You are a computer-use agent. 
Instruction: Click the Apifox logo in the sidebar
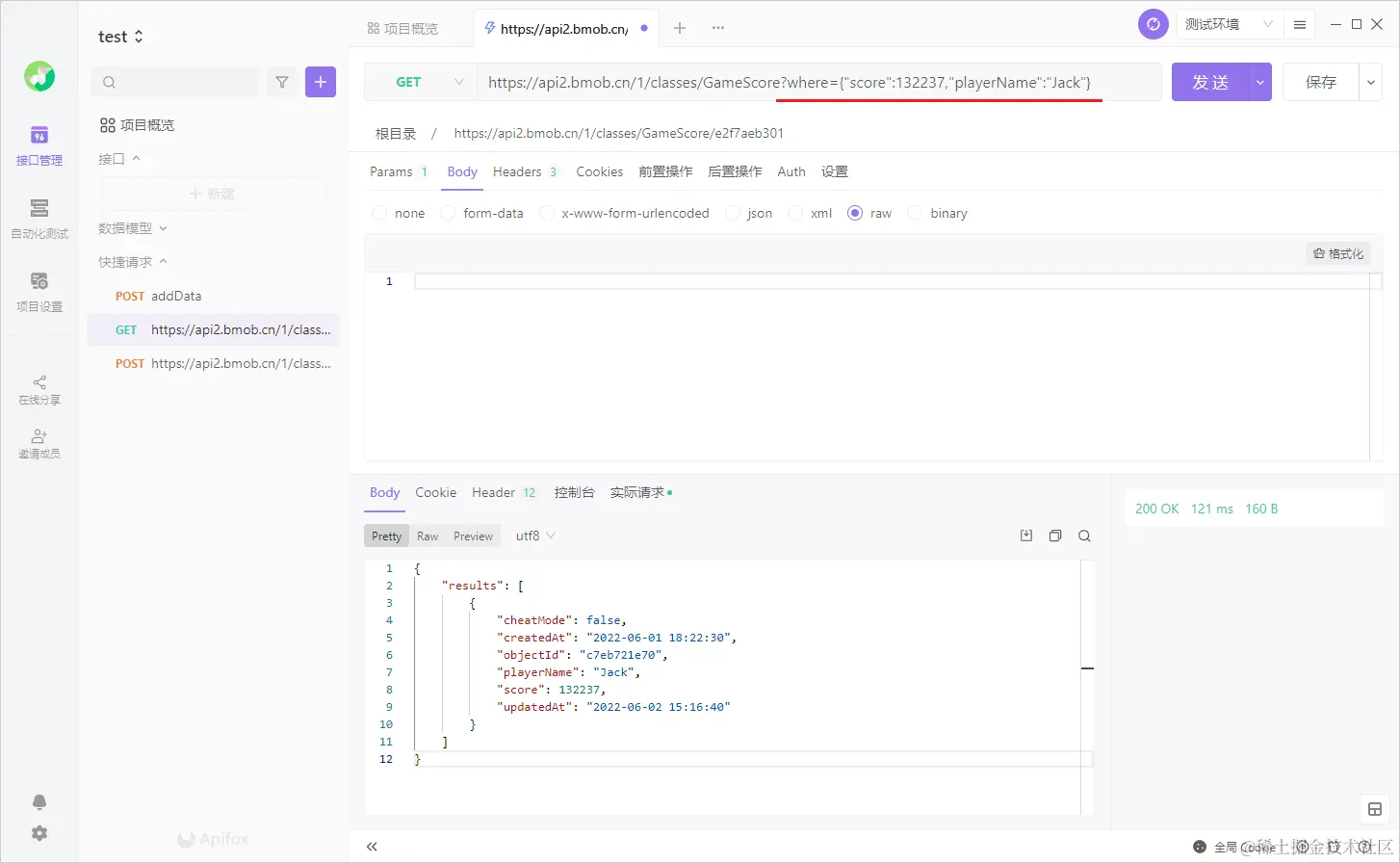[x=39, y=76]
